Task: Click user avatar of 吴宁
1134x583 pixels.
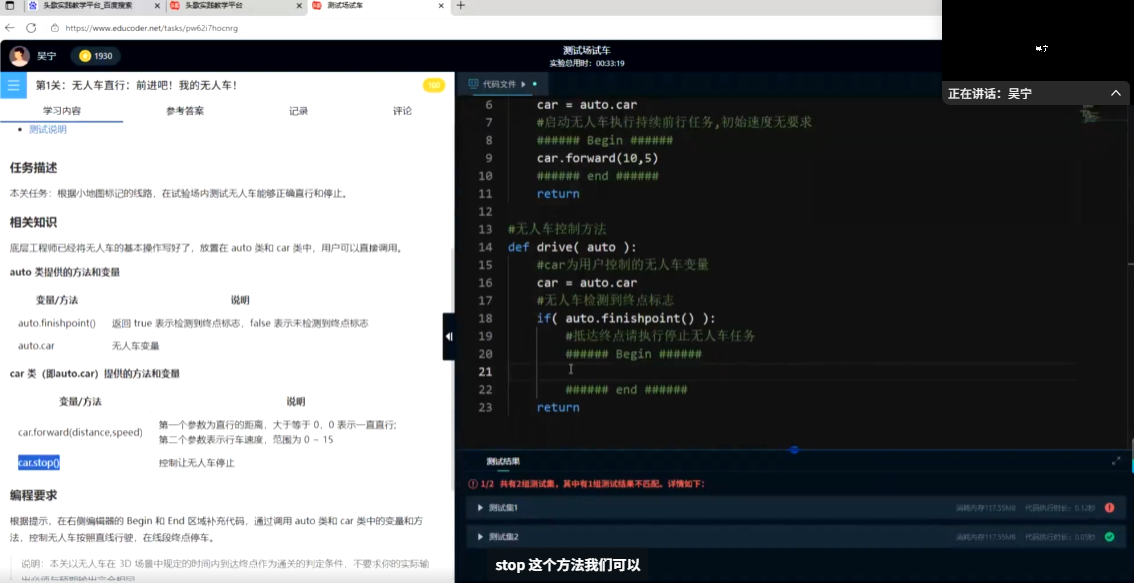Action: click(19, 56)
